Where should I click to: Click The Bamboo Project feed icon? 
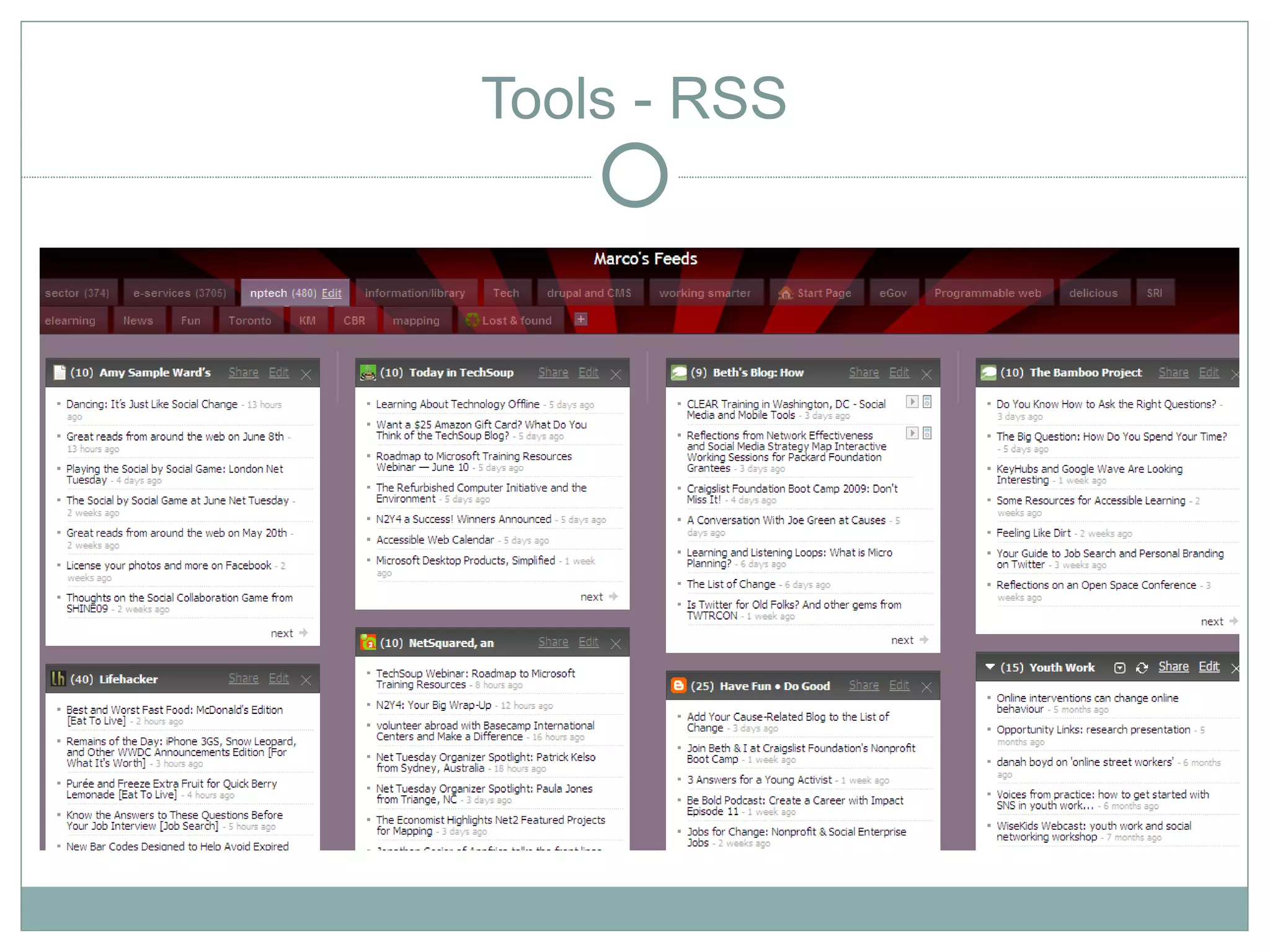[x=988, y=372]
